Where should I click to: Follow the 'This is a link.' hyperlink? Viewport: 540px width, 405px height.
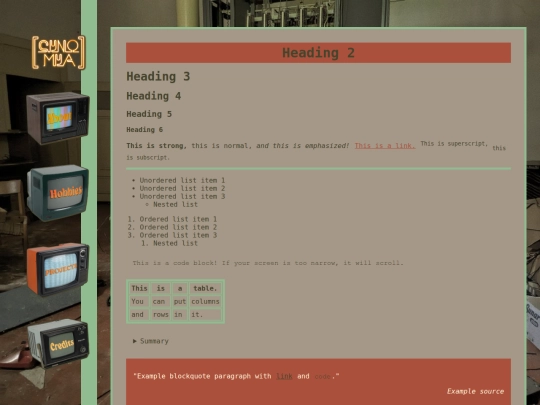coord(385,146)
